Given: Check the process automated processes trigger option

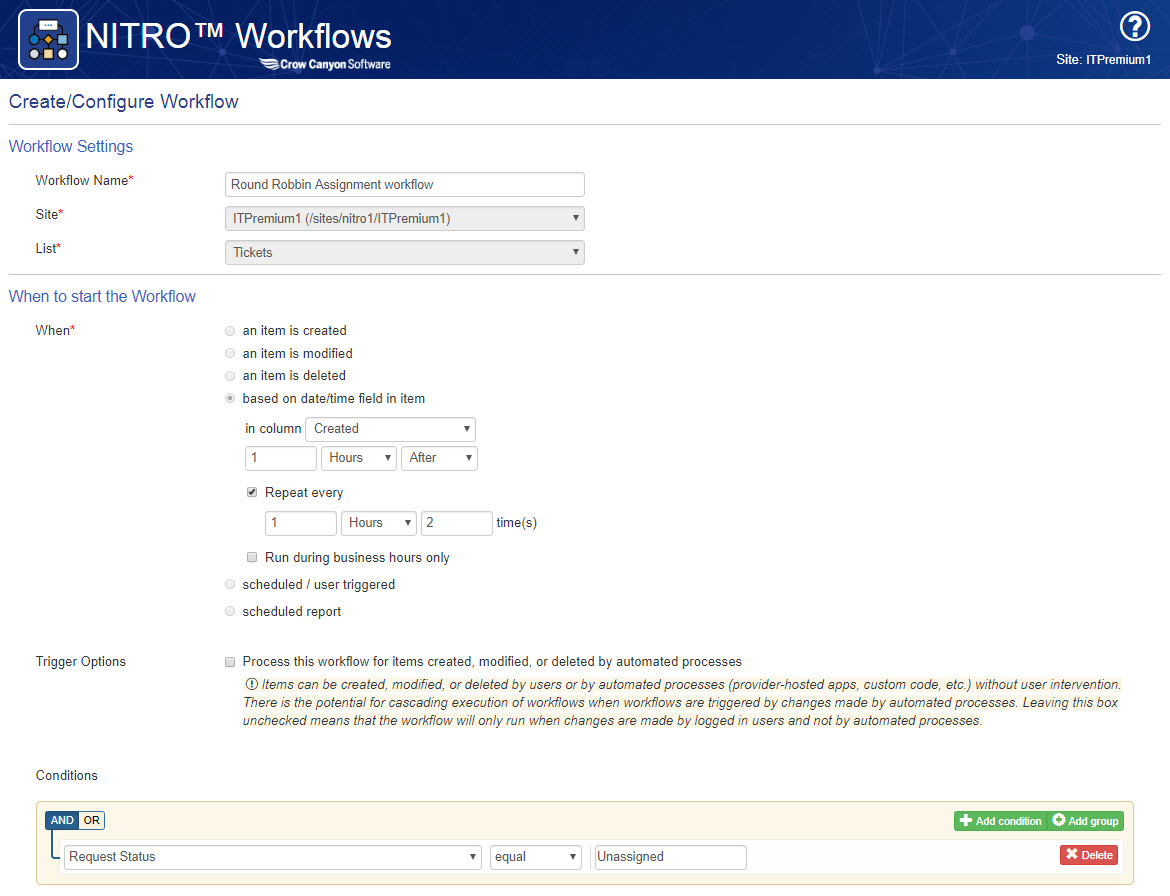Looking at the screenshot, I should [230, 662].
